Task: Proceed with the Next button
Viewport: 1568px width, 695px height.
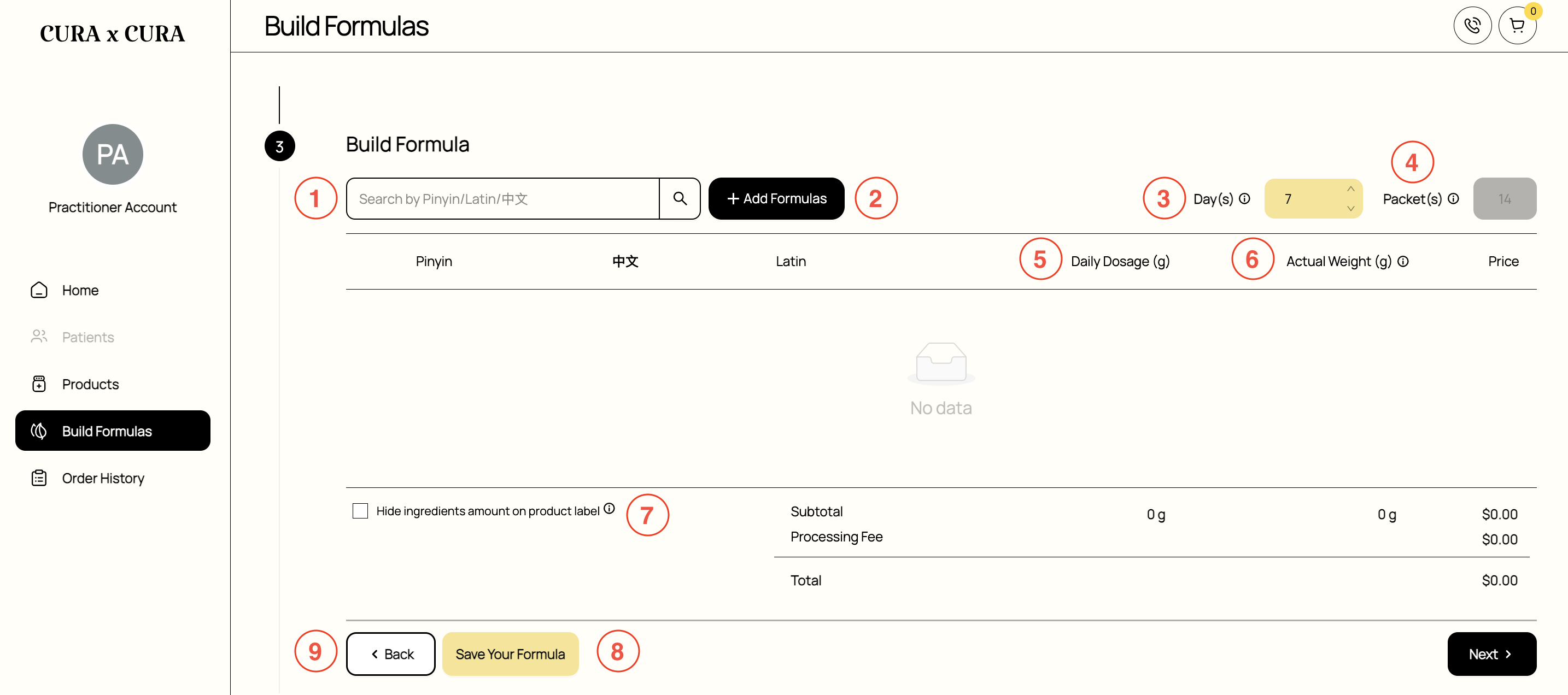Action: tap(1491, 654)
